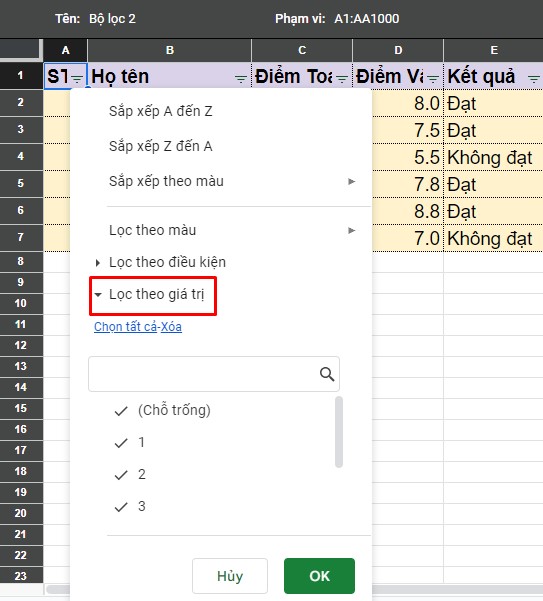This screenshot has width=543, height=601.
Task: Open filter icon in Điểm Toán header
Action: tap(342, 79)
